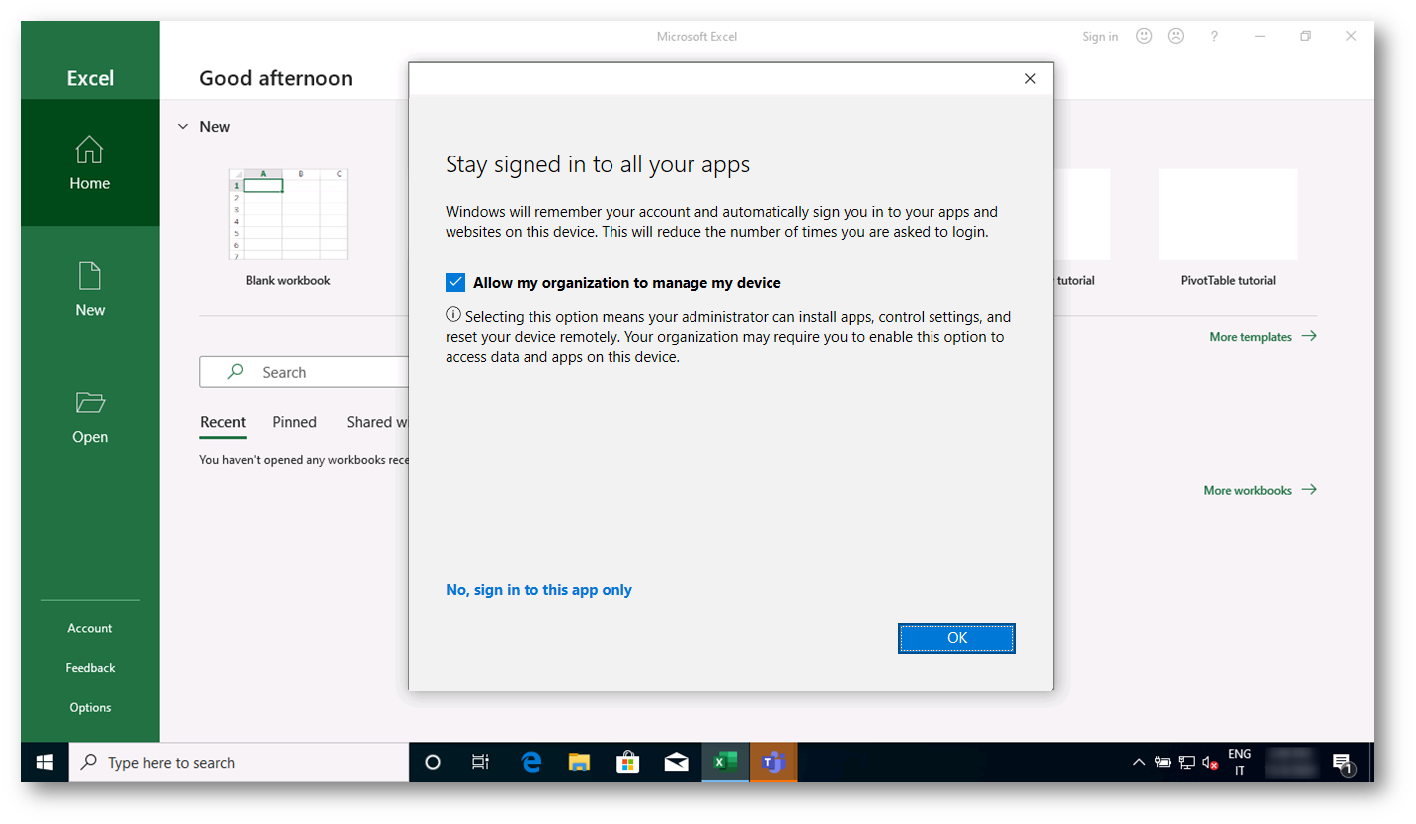Switch to the Recent tab
Image resolution: width=1416 pixels, height=824 pixels.
[x=223, y=422]
